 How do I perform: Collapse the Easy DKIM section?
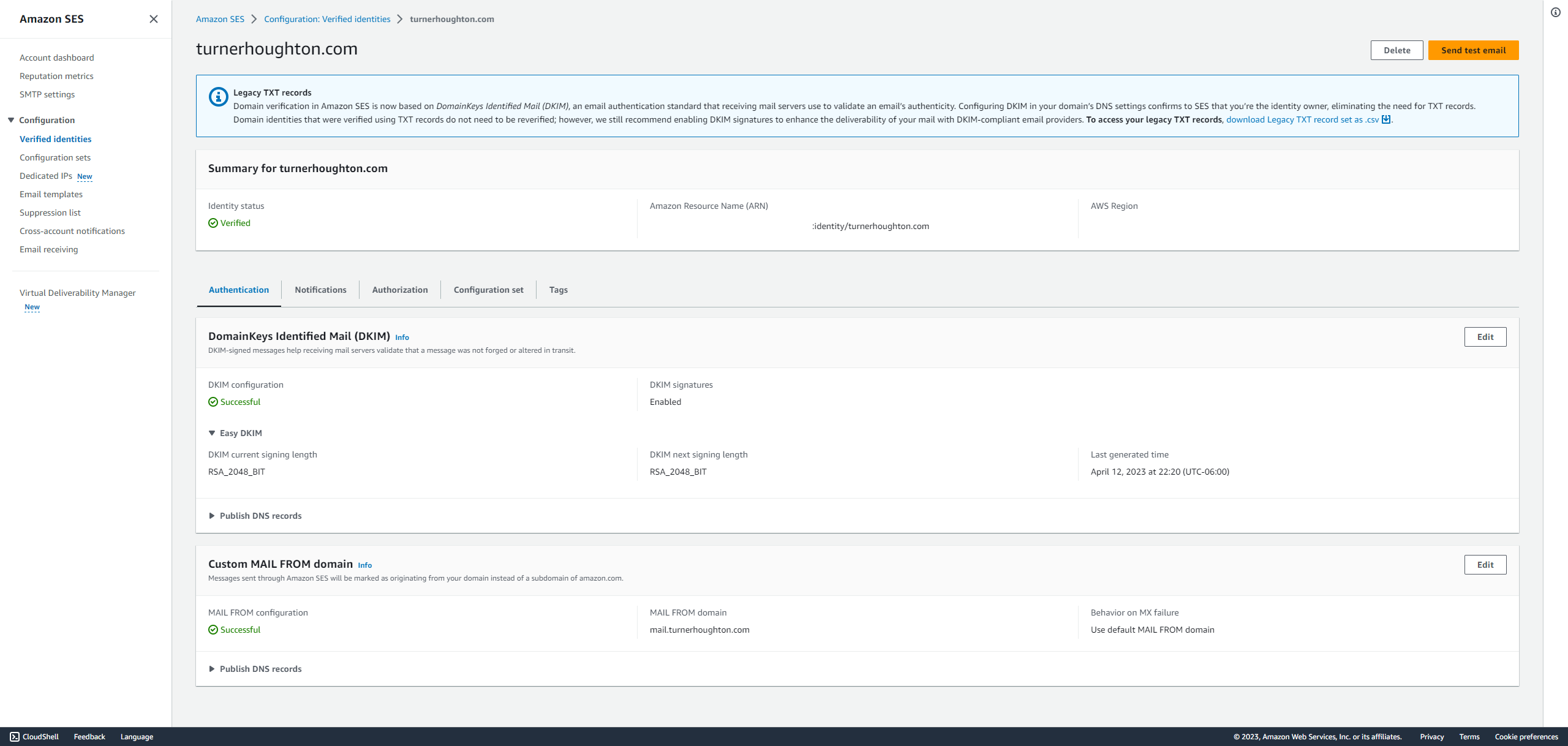pos(212,433)
